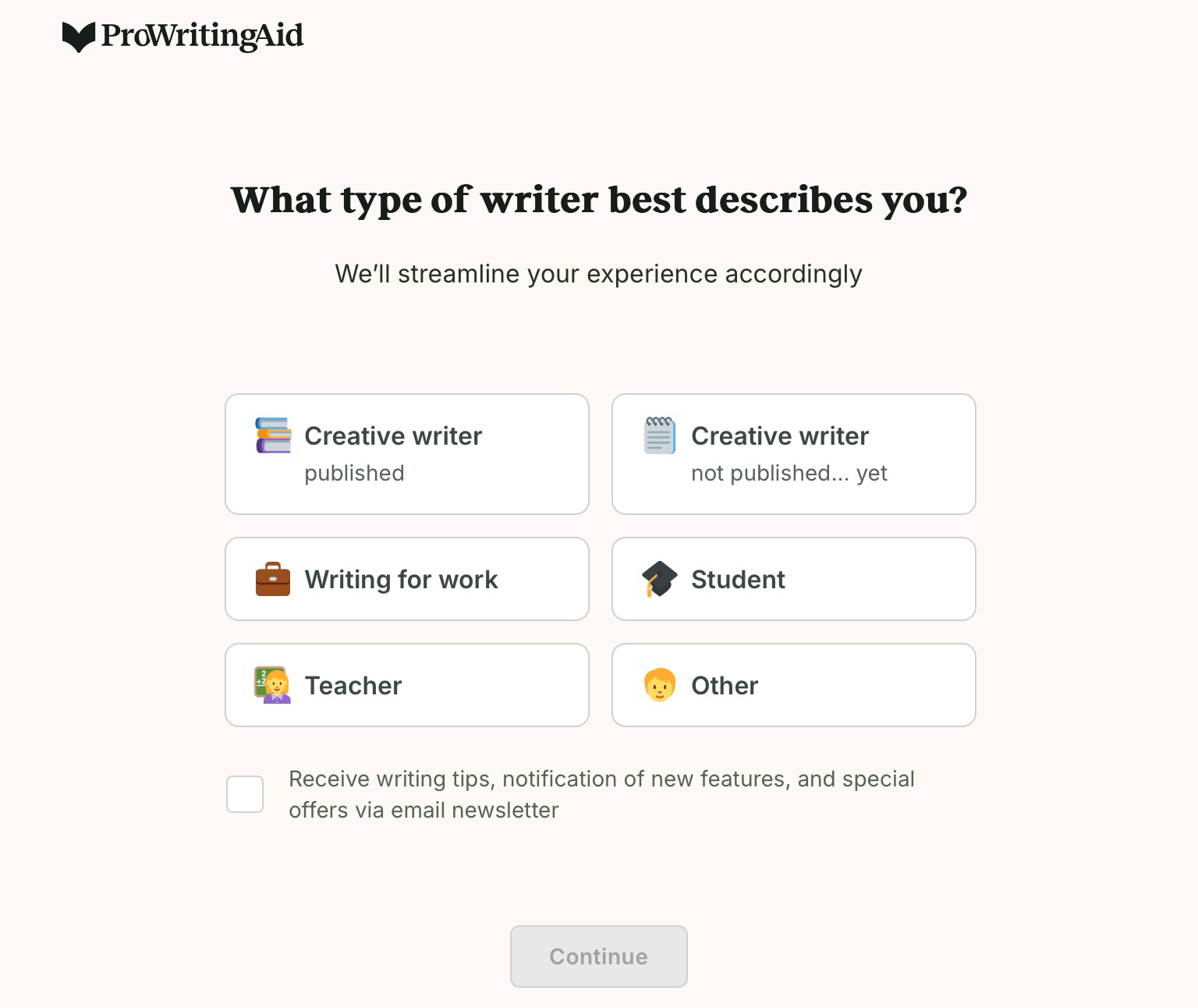Select the published Creative writer card
This screenshot has height=1008, width=1198.
point(406,453)
